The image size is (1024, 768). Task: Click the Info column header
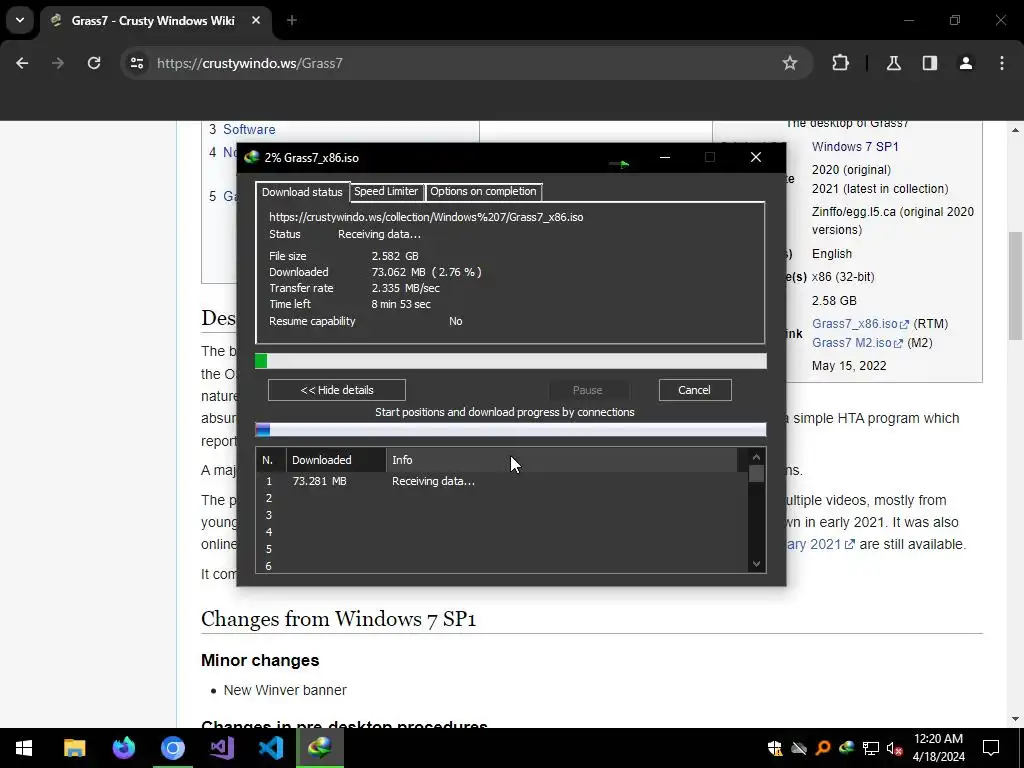coord(562,460)
